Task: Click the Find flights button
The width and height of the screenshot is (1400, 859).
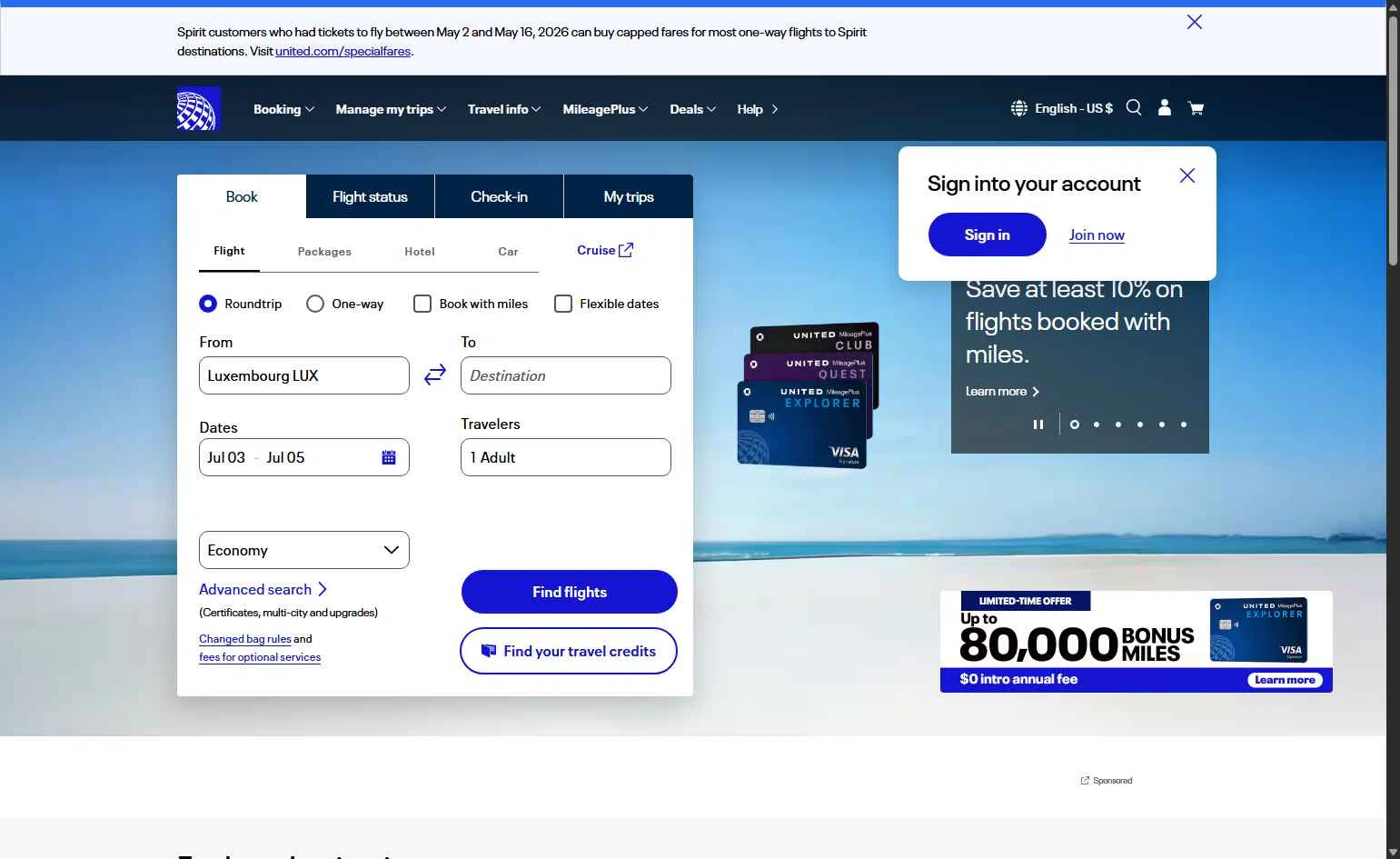Action: point(570,592)
